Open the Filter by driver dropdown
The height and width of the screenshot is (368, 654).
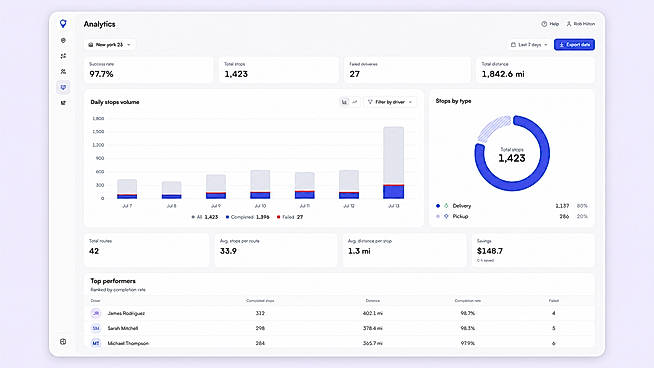(x=390, y=102)
